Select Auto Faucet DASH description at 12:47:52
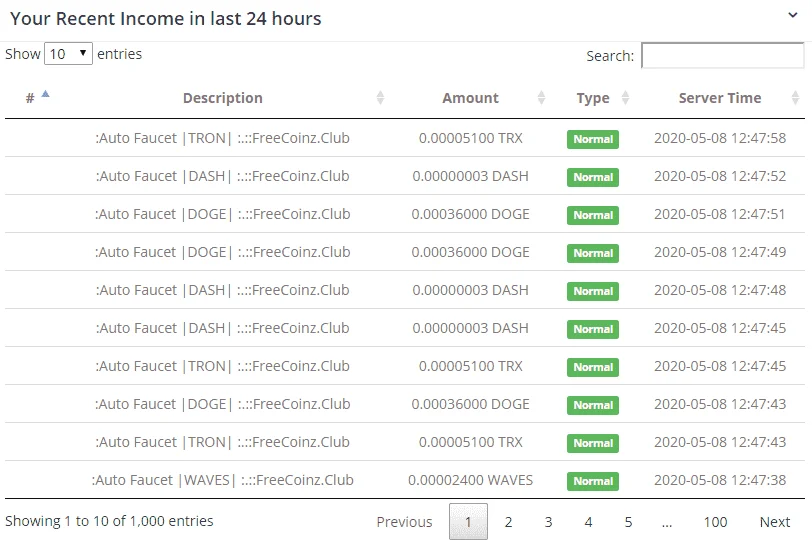This screenshot has height=549, width=812. coord(223,176)
